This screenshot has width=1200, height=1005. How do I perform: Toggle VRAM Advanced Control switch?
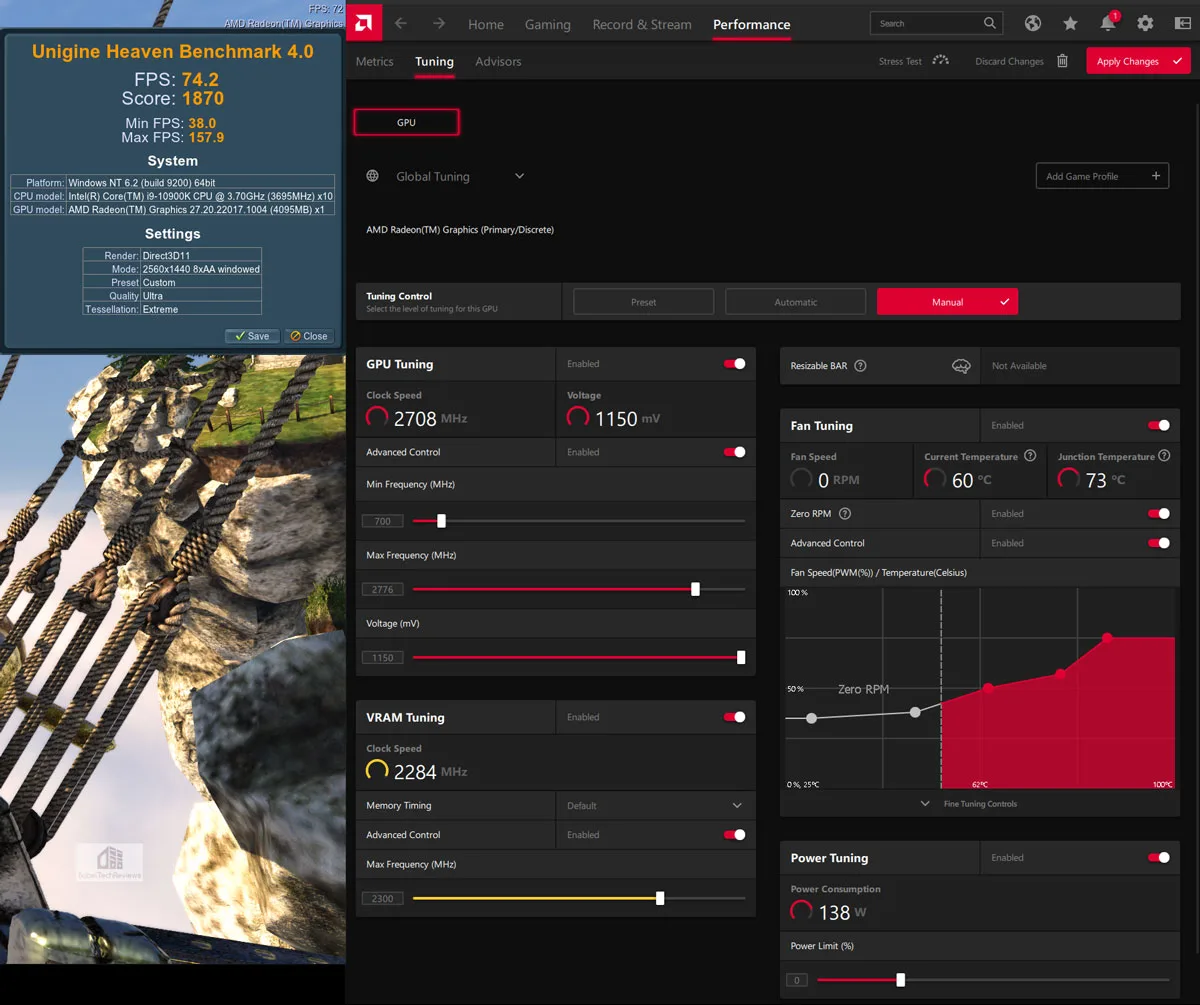735,835
